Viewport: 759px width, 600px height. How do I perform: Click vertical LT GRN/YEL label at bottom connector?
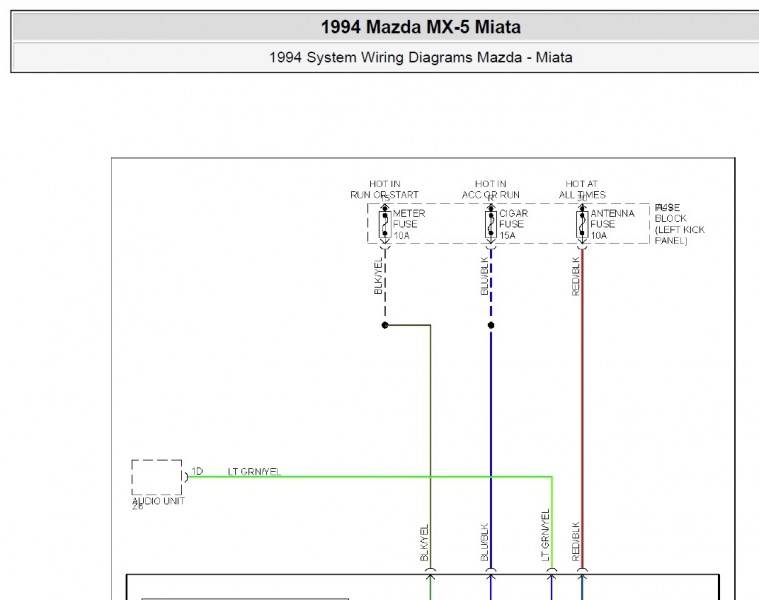pyautogui.click(x=546, y=535)
